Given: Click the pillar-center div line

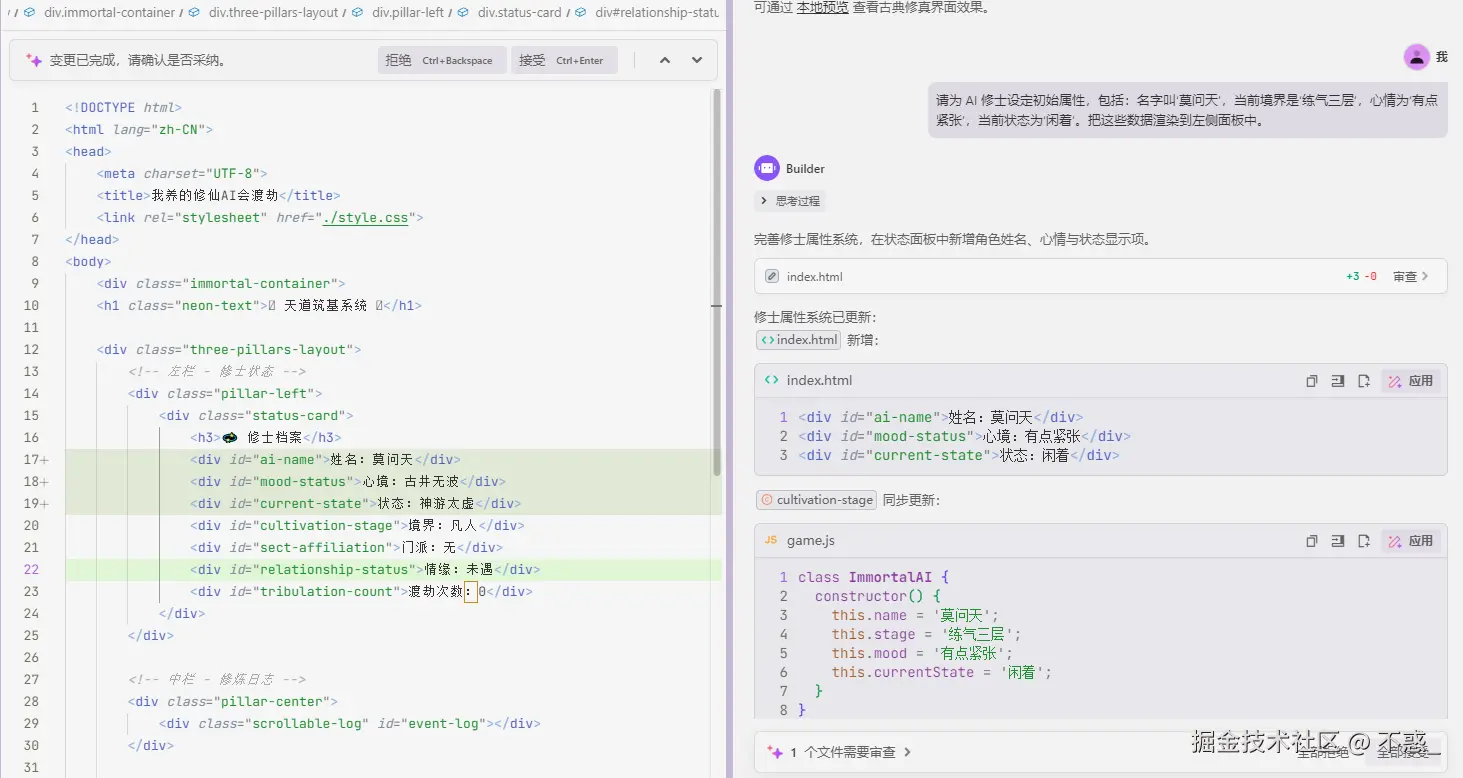Looking at the screenshot, I should 235,701.
